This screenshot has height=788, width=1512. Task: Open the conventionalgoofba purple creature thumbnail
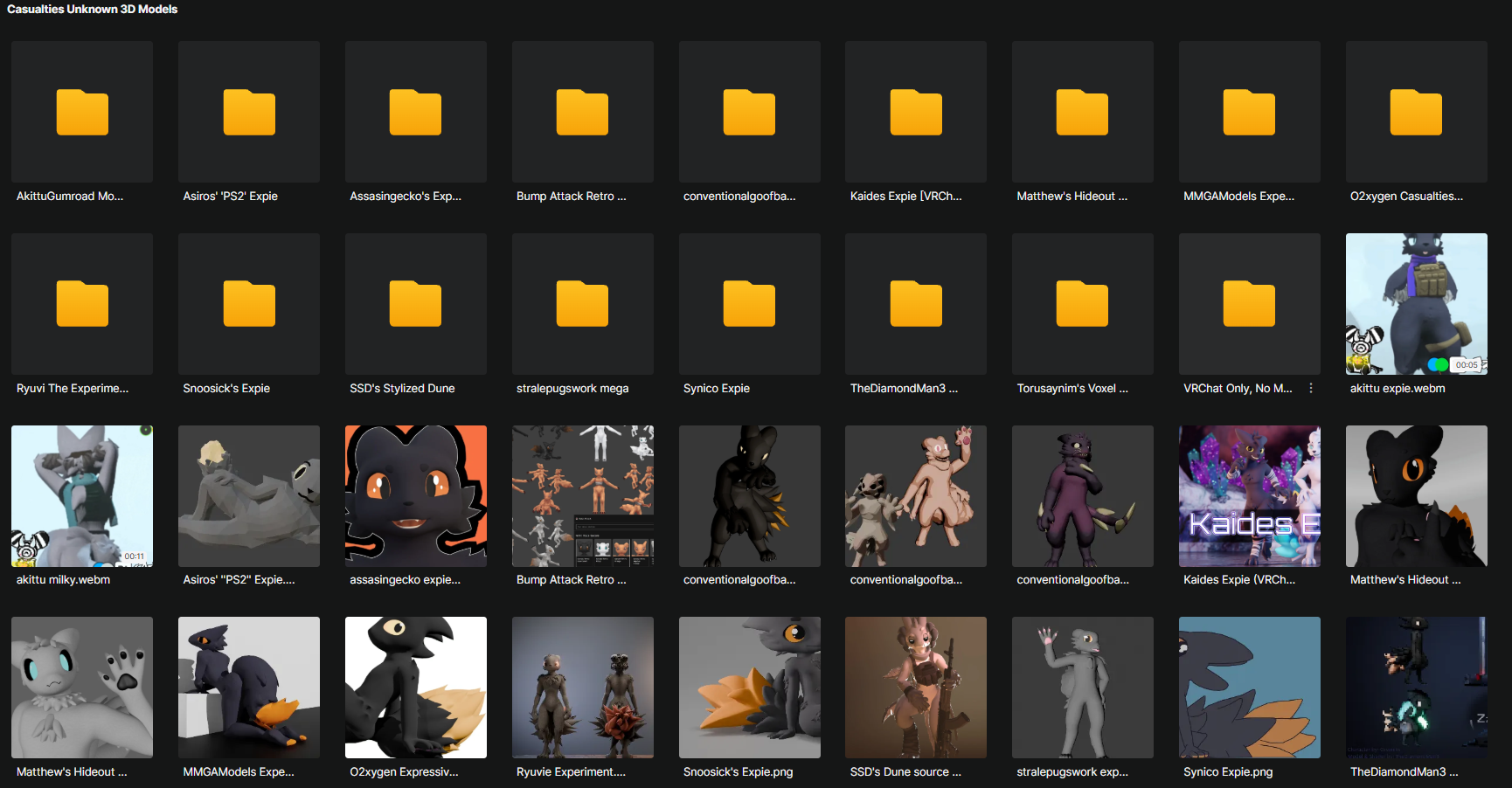pyautogui.click(x=1083, y=496)
